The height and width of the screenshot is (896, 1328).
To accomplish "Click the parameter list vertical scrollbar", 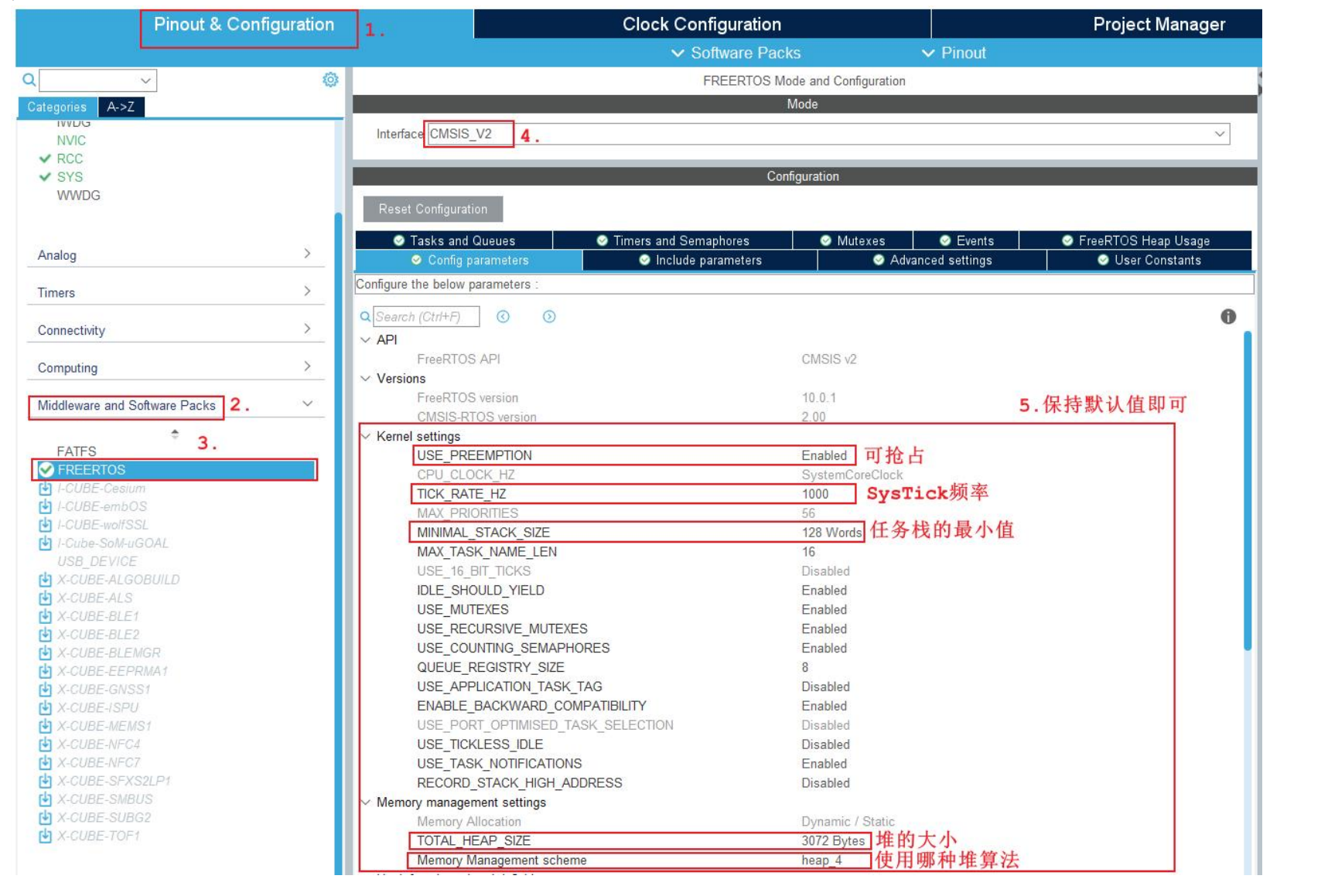I will 1247,491.
